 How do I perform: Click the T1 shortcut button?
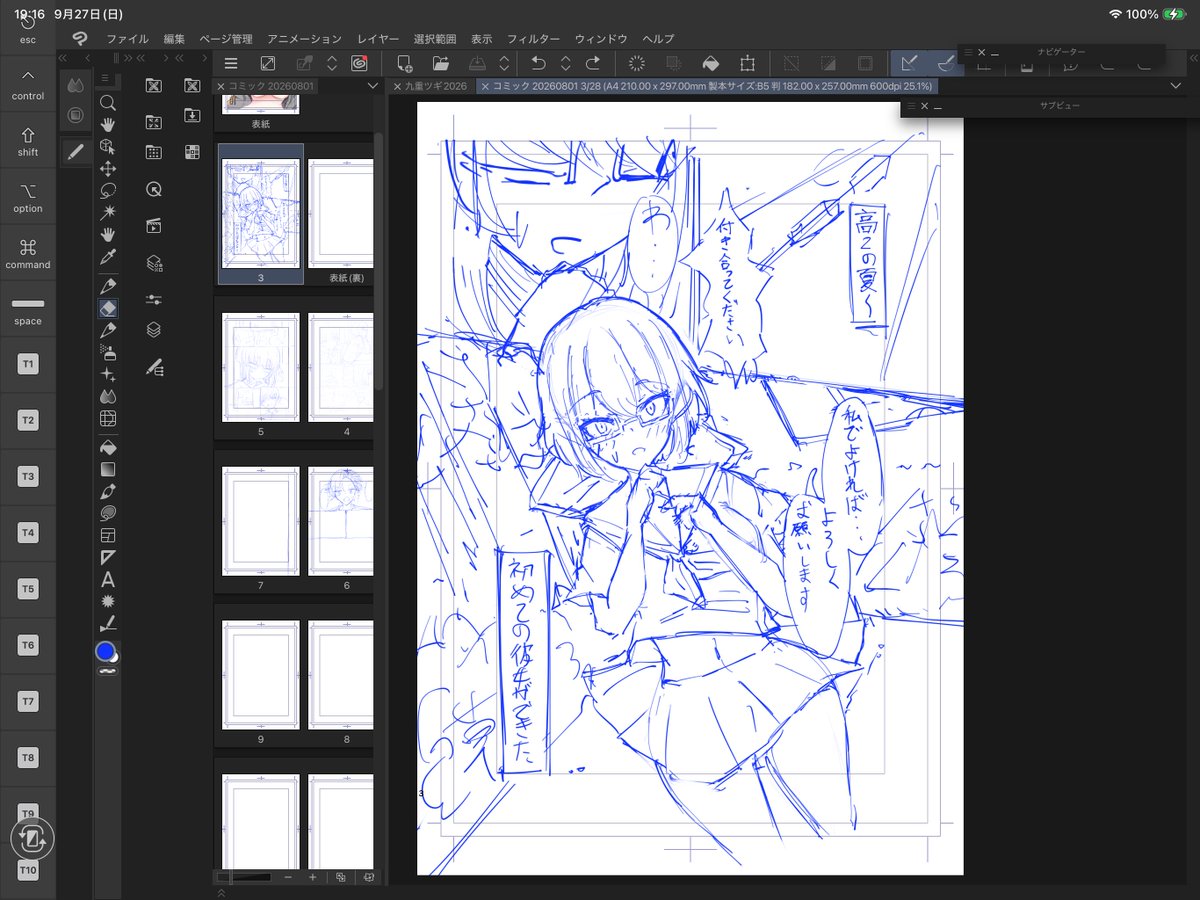click(28, 365)
